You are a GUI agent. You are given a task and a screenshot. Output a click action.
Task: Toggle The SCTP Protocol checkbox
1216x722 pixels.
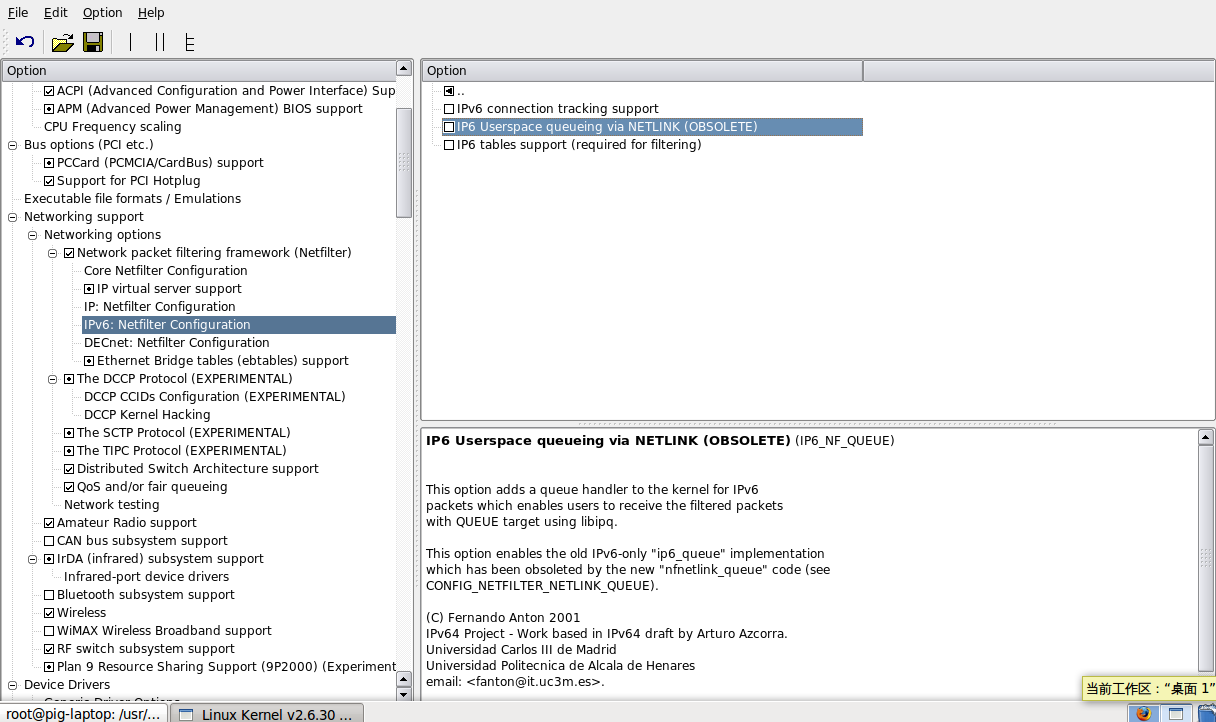tap(69, 433)
